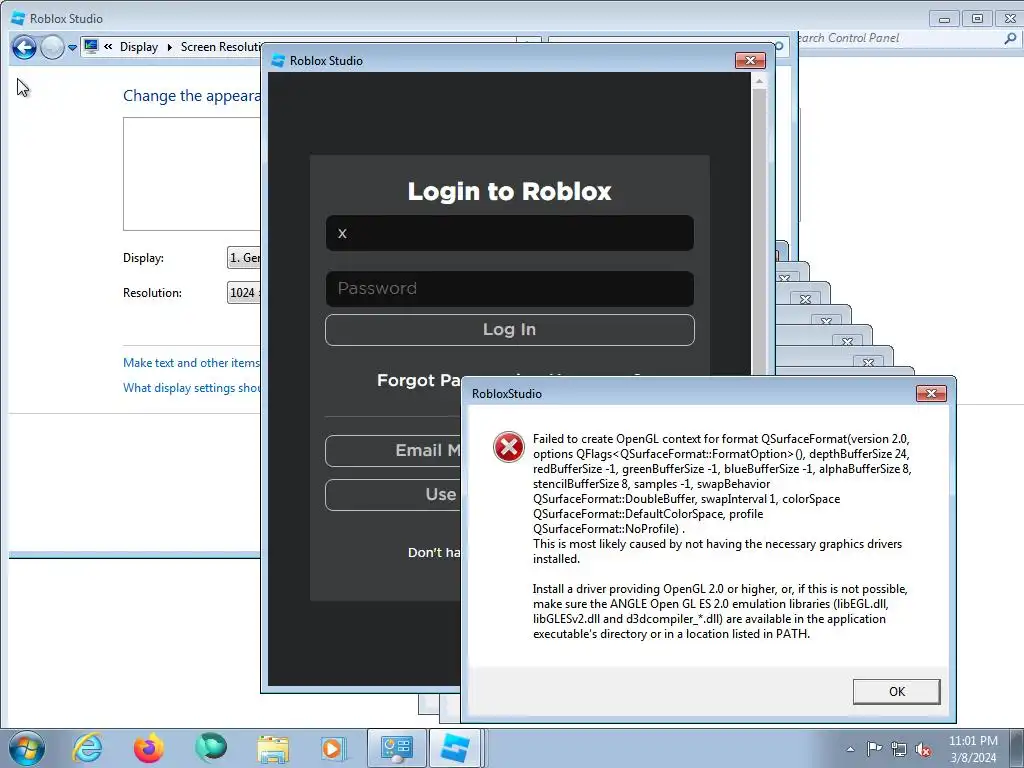Click the Email Me button in login
1024x768 pixels.
coord(392,451)
